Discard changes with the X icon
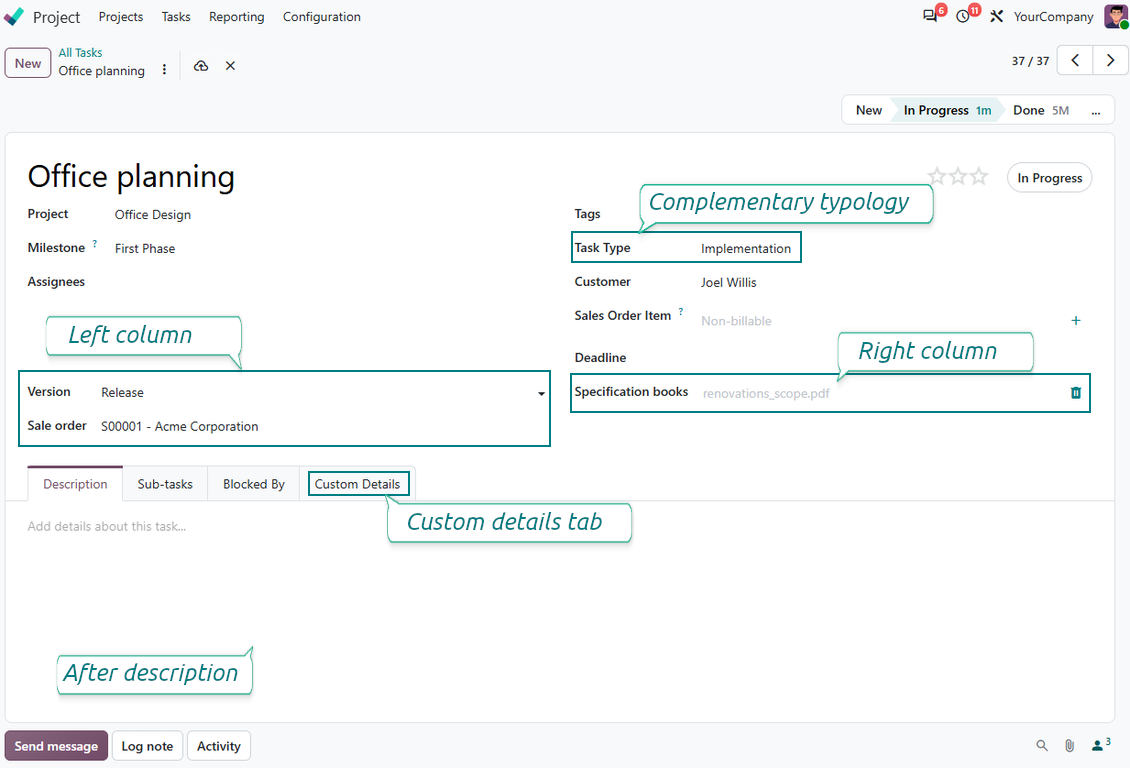Screen dimensions: 1130x768 click(x=231, y=66)
